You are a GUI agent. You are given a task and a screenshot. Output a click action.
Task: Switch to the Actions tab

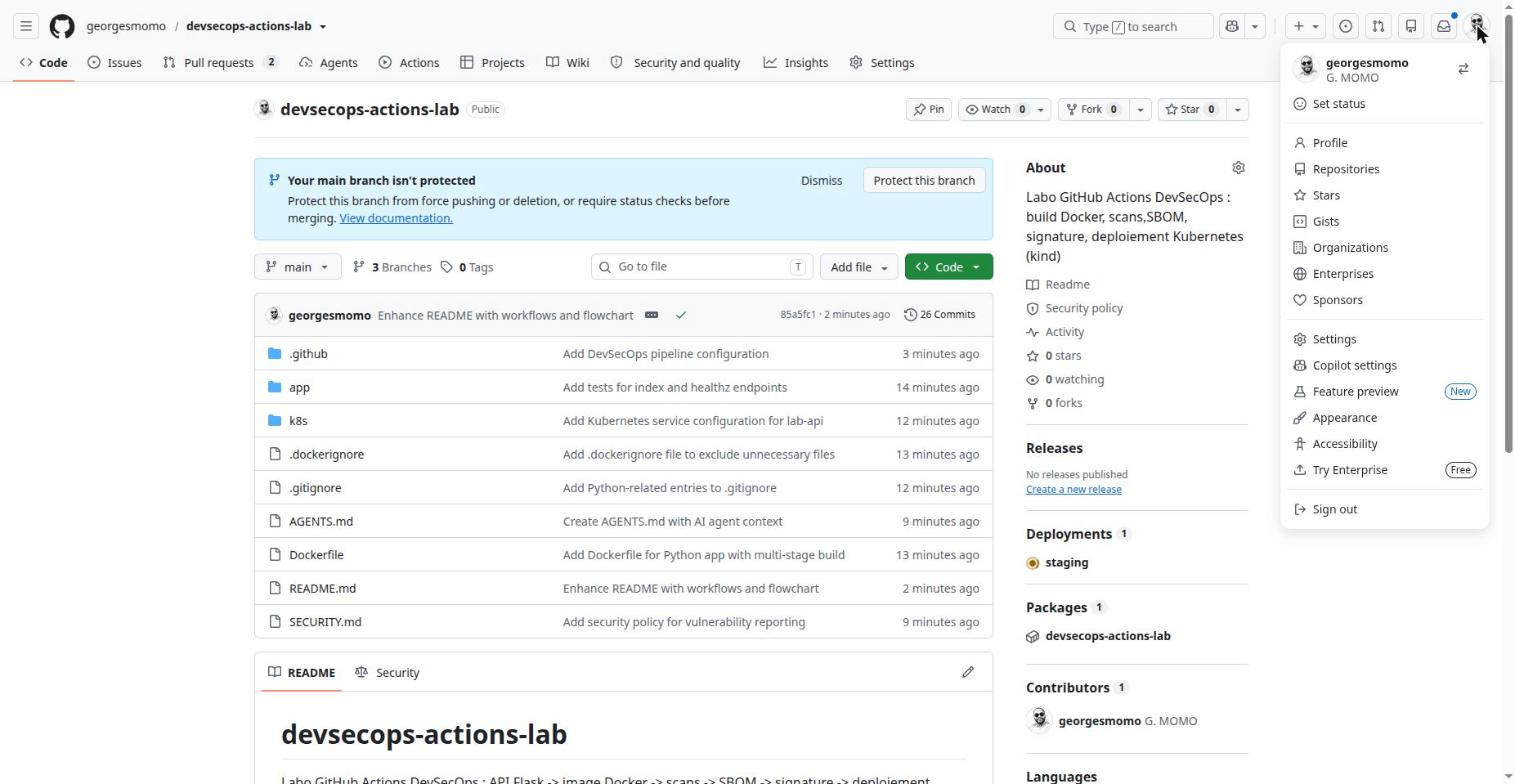[x=409, y=62]
